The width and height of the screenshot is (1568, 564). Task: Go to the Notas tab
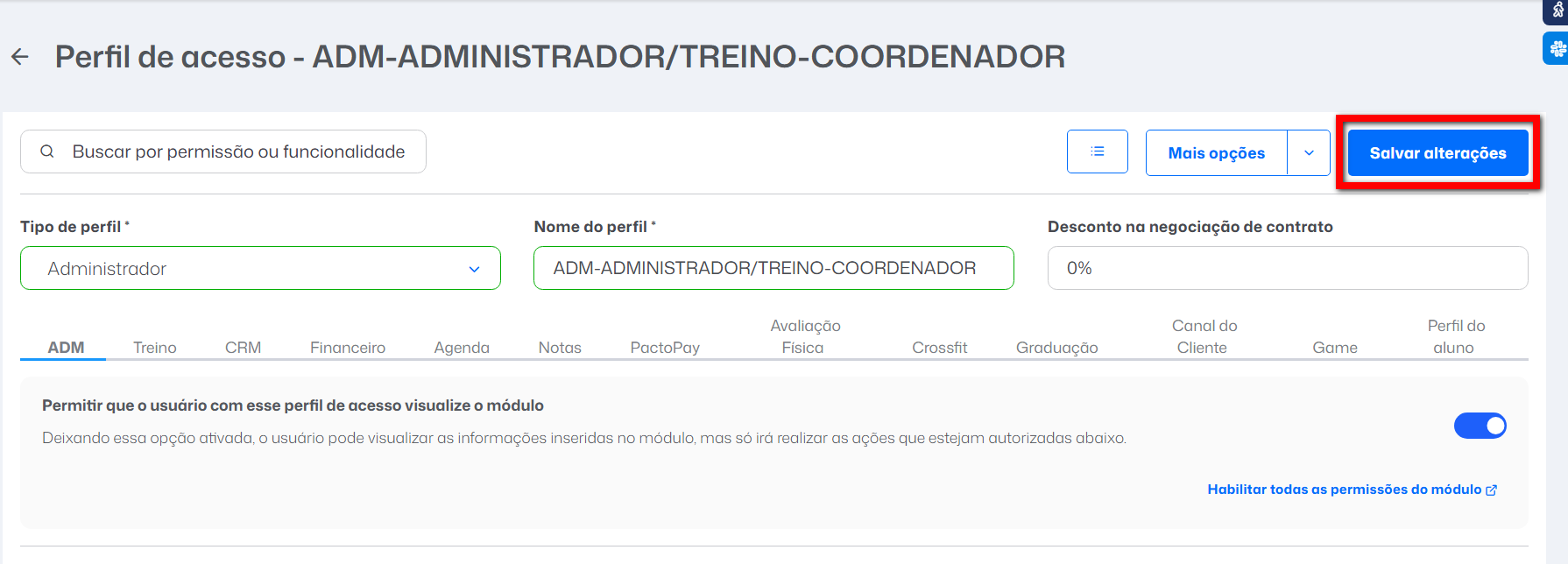click(560, 348)
